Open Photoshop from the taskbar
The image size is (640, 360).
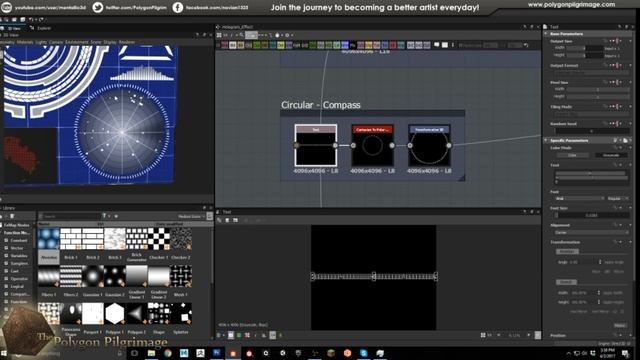(216, 353)
